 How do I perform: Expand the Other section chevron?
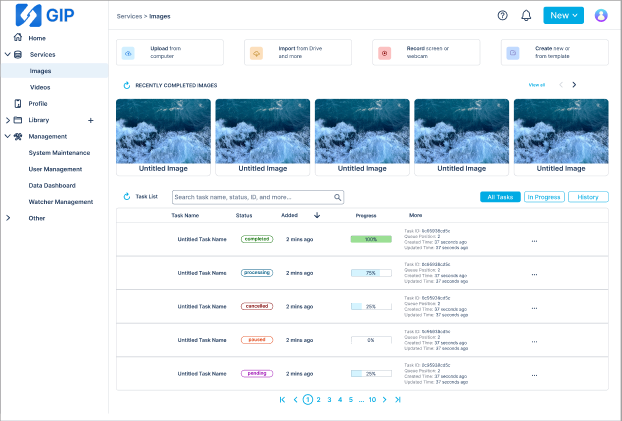point(8,218)
